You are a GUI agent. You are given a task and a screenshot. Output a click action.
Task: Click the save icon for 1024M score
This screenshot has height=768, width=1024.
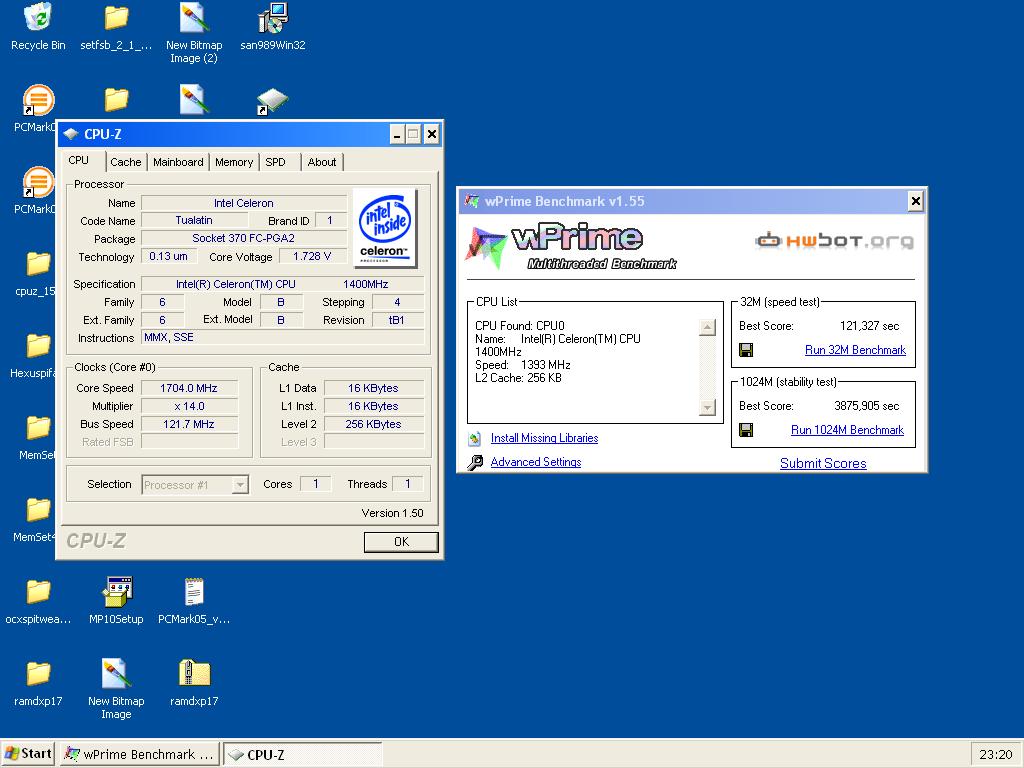pyautogui.click(x=746, y=430)
